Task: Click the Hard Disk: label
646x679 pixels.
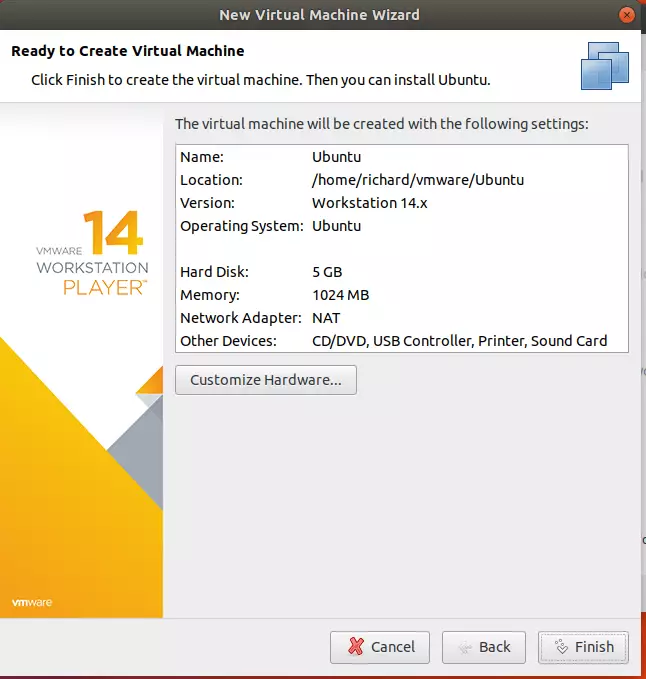Action: coord(214,272)
